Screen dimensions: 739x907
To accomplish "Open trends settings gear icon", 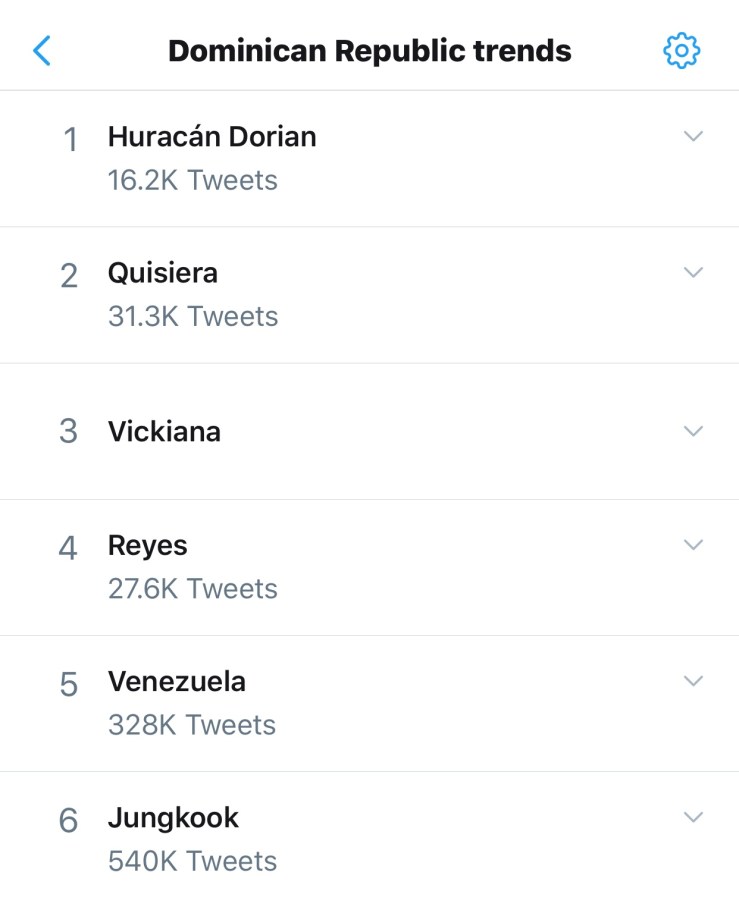I will (x=681, y=50).
